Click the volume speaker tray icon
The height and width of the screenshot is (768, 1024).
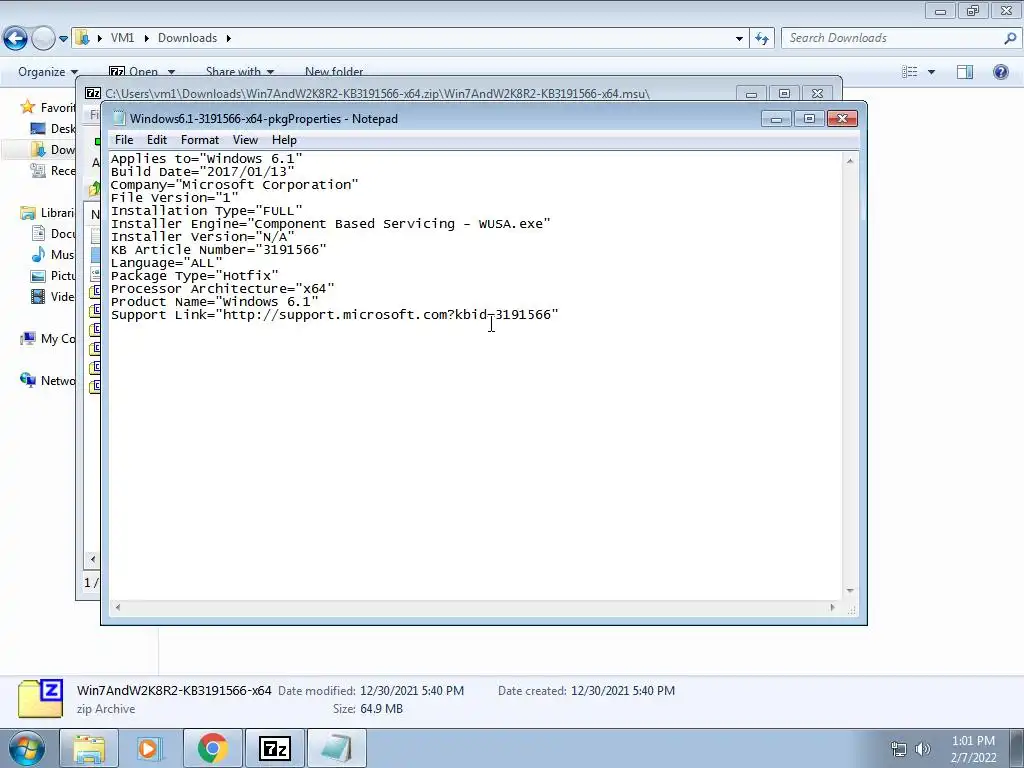coord(922,749)
